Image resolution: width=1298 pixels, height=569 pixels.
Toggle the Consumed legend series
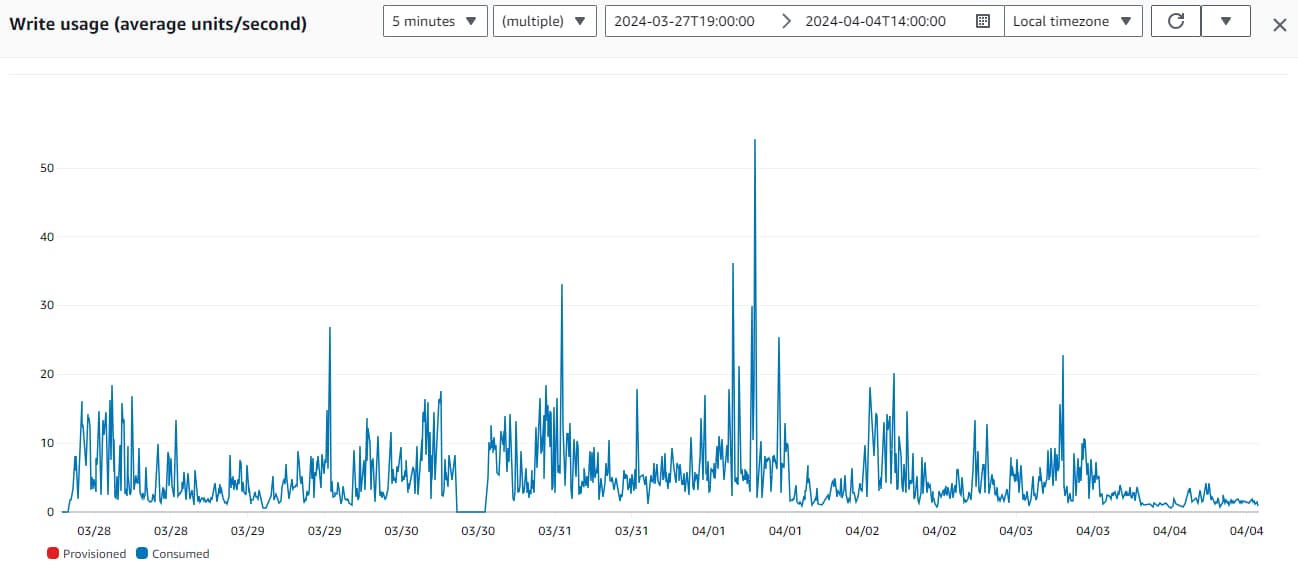click(x=173, y=553)
